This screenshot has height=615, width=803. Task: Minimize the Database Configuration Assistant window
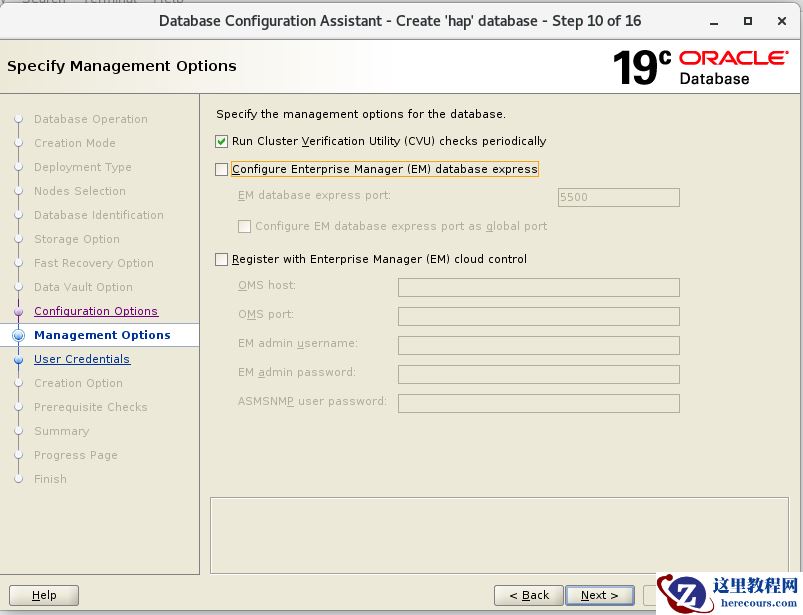click(x=714, y=22)
